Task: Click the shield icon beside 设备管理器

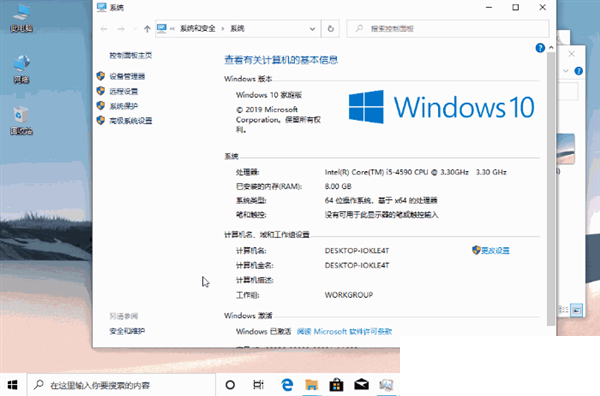Action: 101,76
